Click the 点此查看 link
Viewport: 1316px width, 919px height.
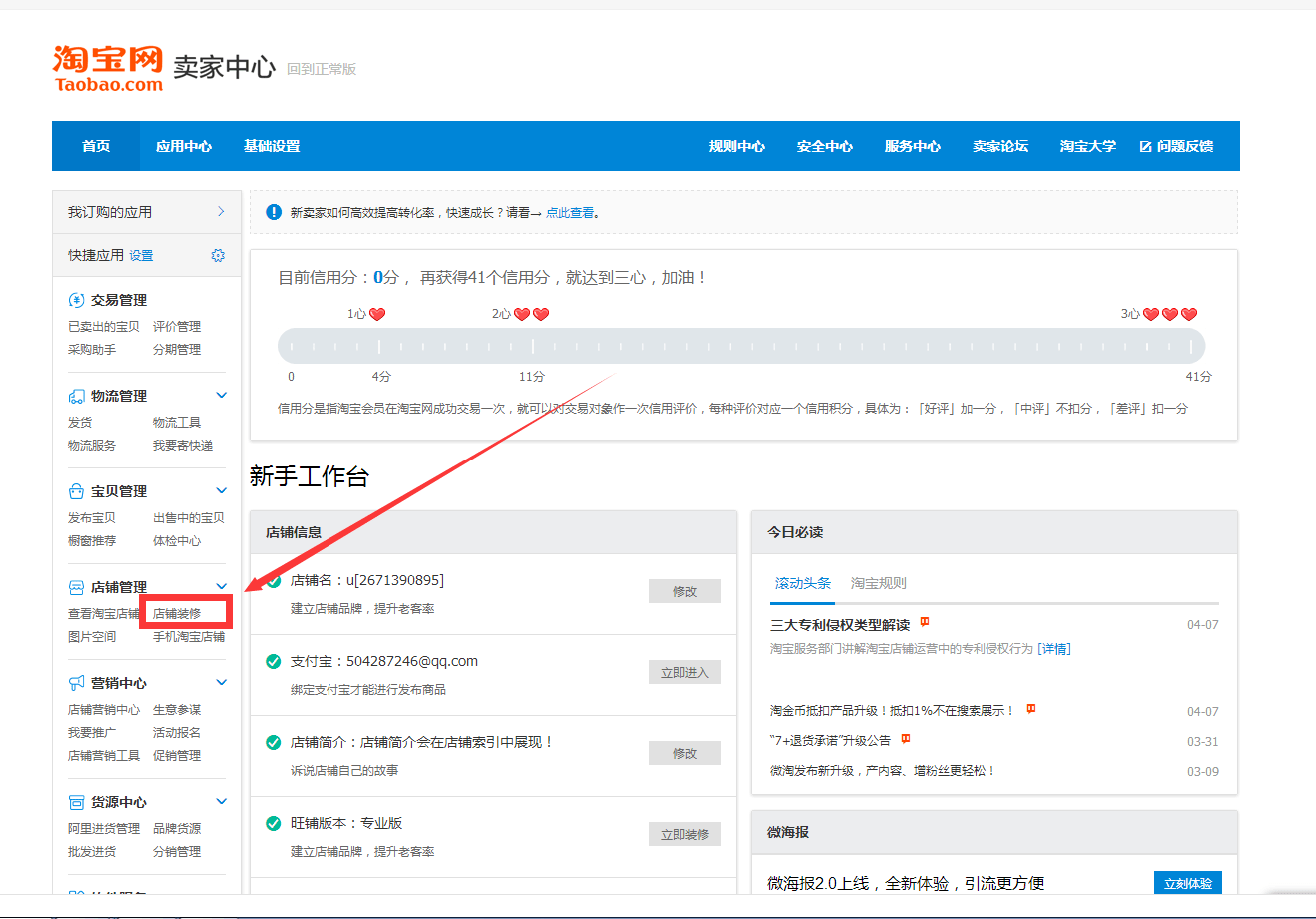point(570,212)
